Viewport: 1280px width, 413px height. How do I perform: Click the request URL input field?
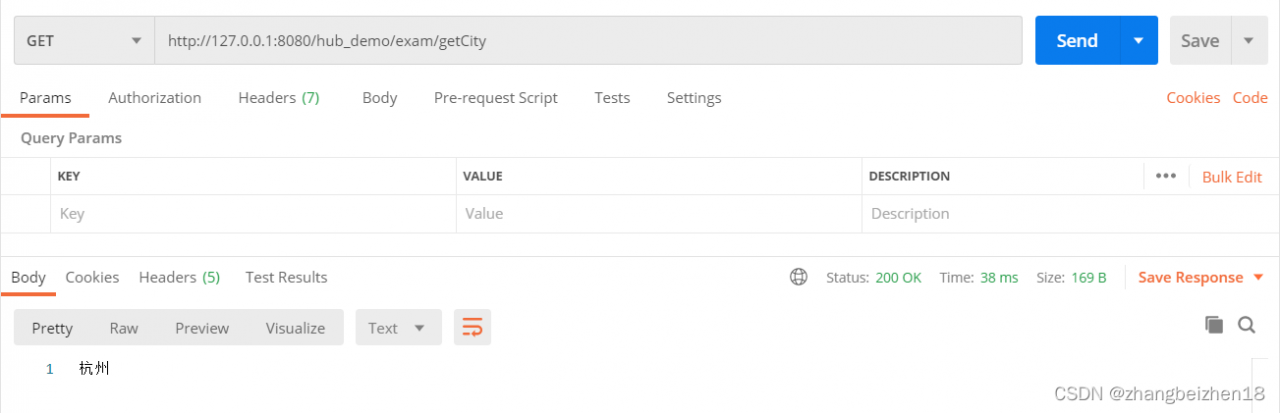coord(588,41)
